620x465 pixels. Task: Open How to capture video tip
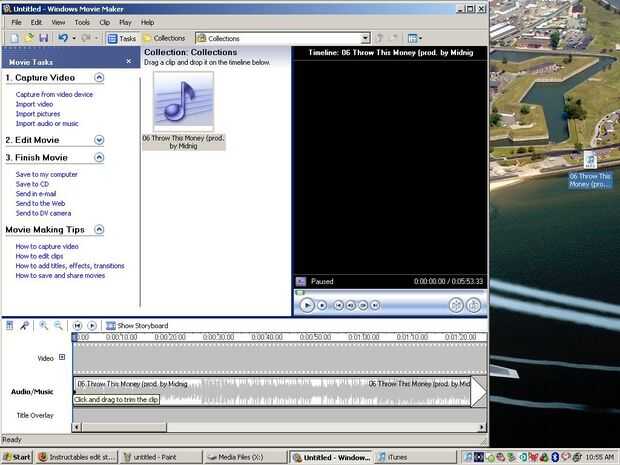(x=47, y=246)
